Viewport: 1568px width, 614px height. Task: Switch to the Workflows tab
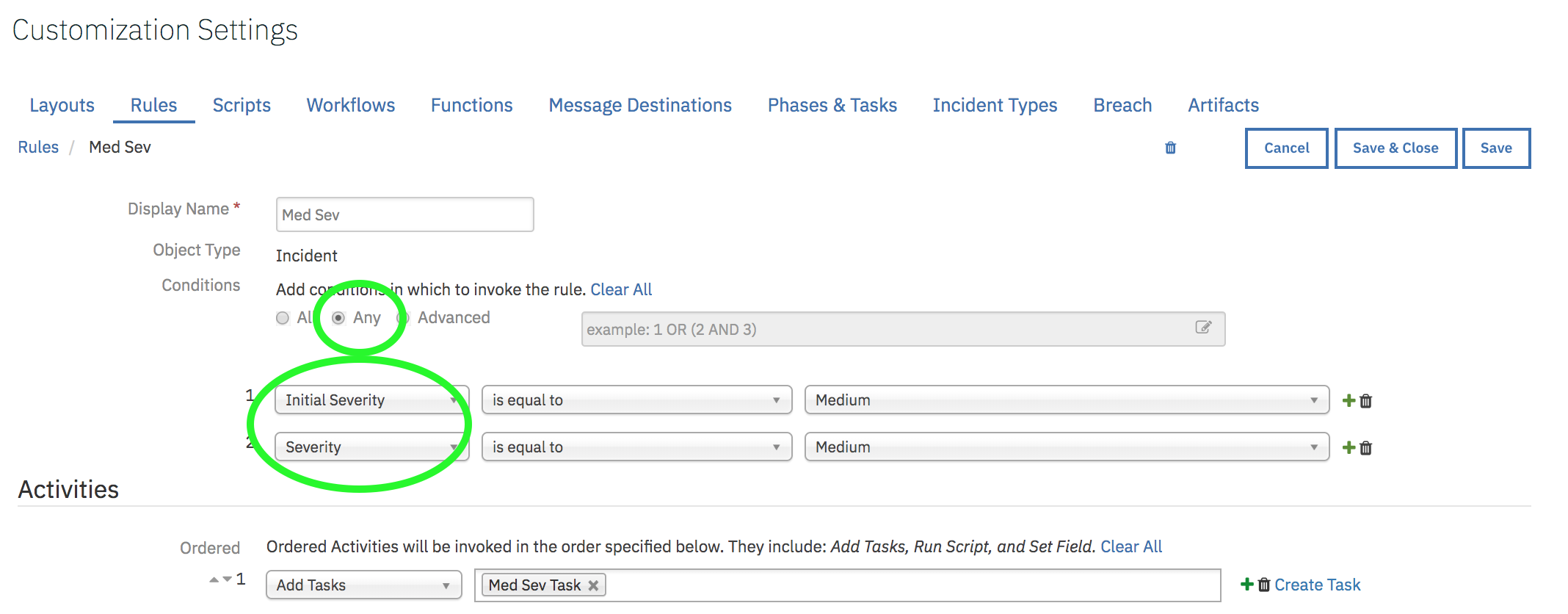(x=350, y=105)
